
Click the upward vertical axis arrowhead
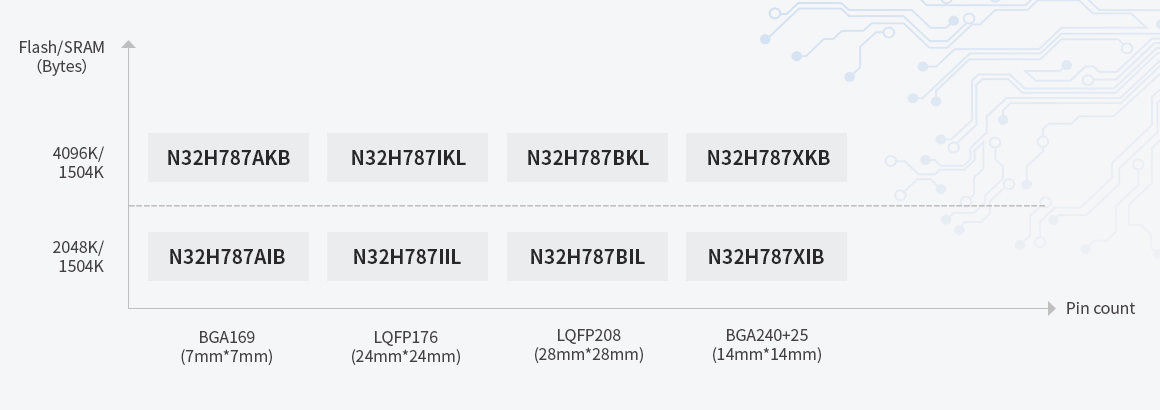pos(129,44)
